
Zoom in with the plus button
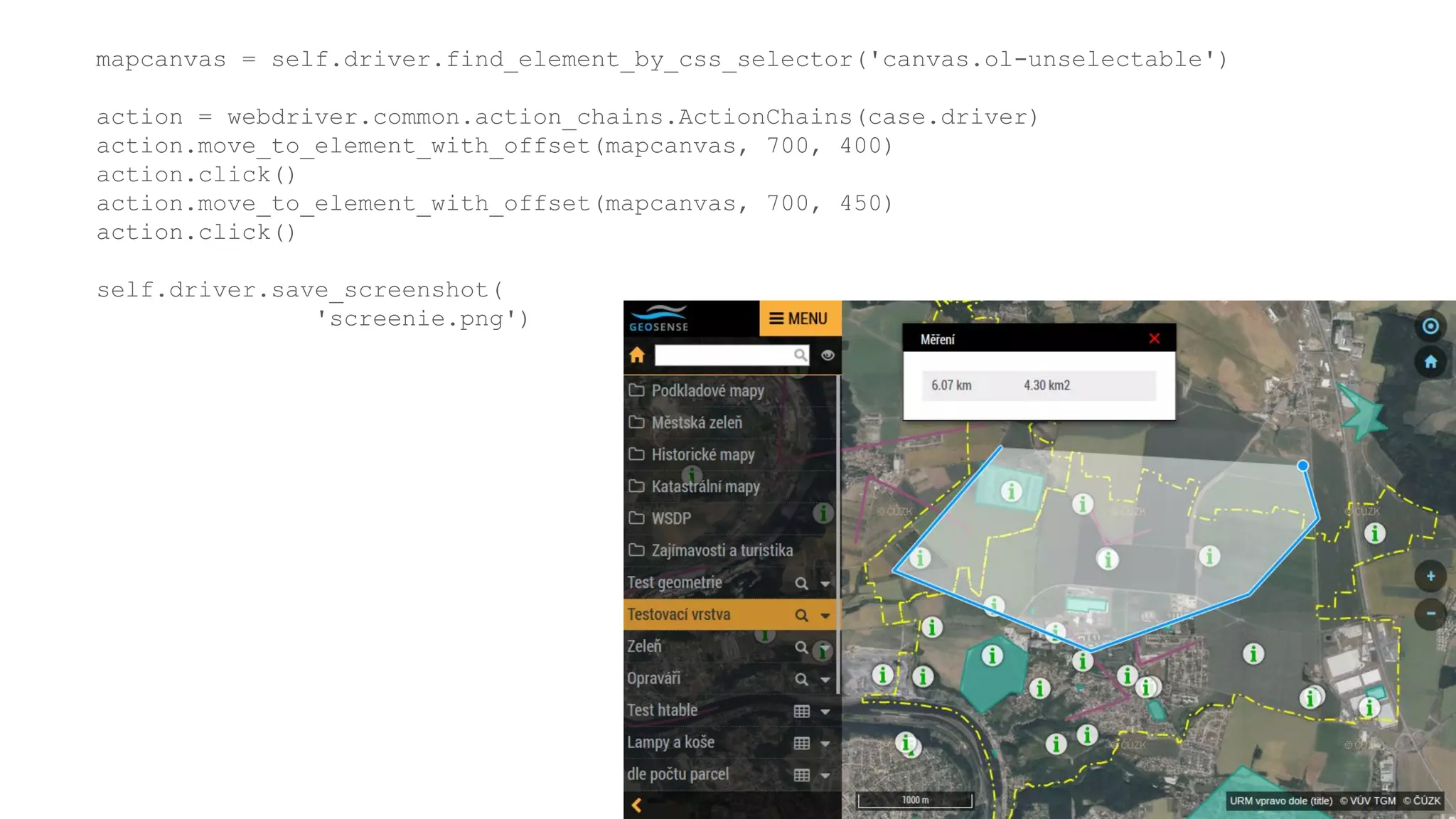click(x=1430, y=576)
